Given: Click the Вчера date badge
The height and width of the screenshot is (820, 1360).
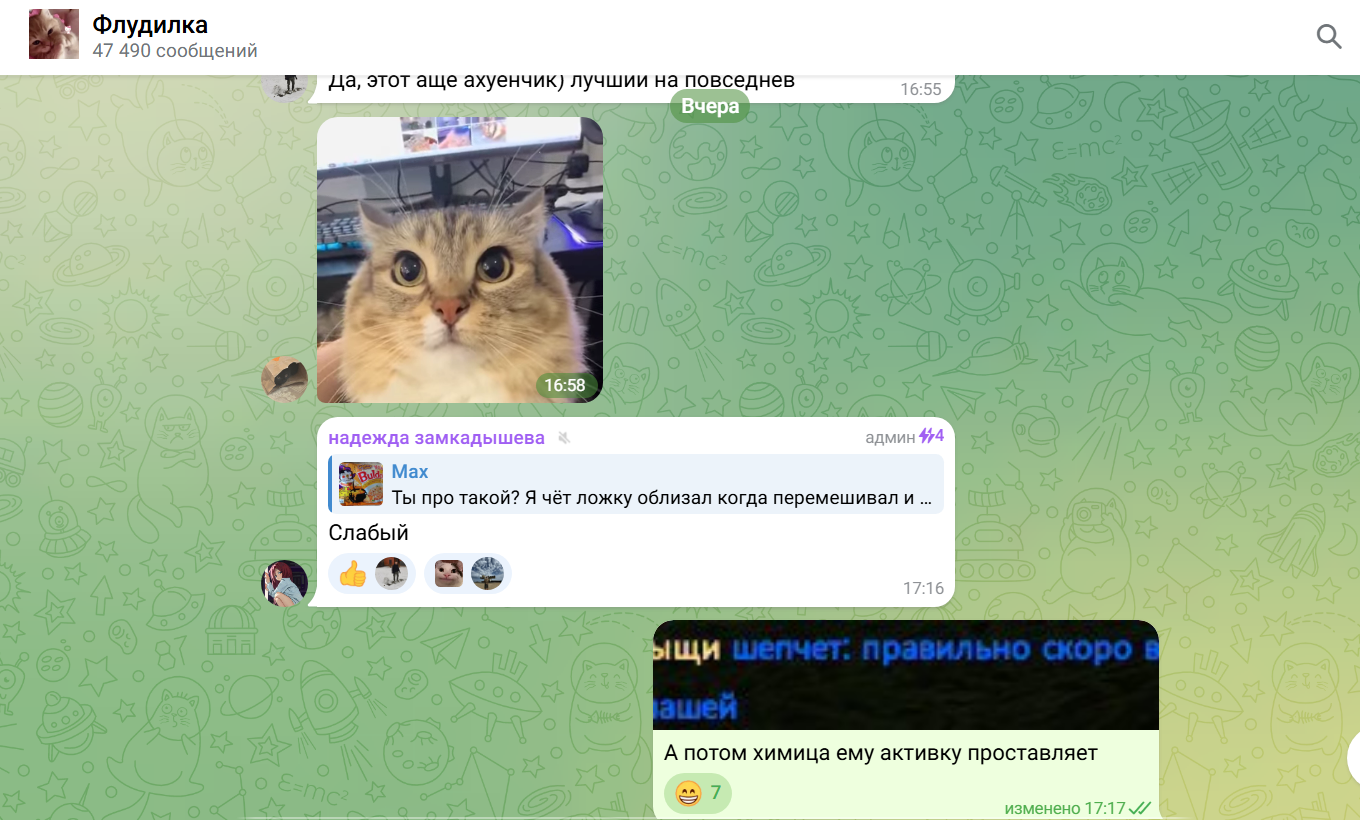Looking at the screenshot, I should (710, 106).
